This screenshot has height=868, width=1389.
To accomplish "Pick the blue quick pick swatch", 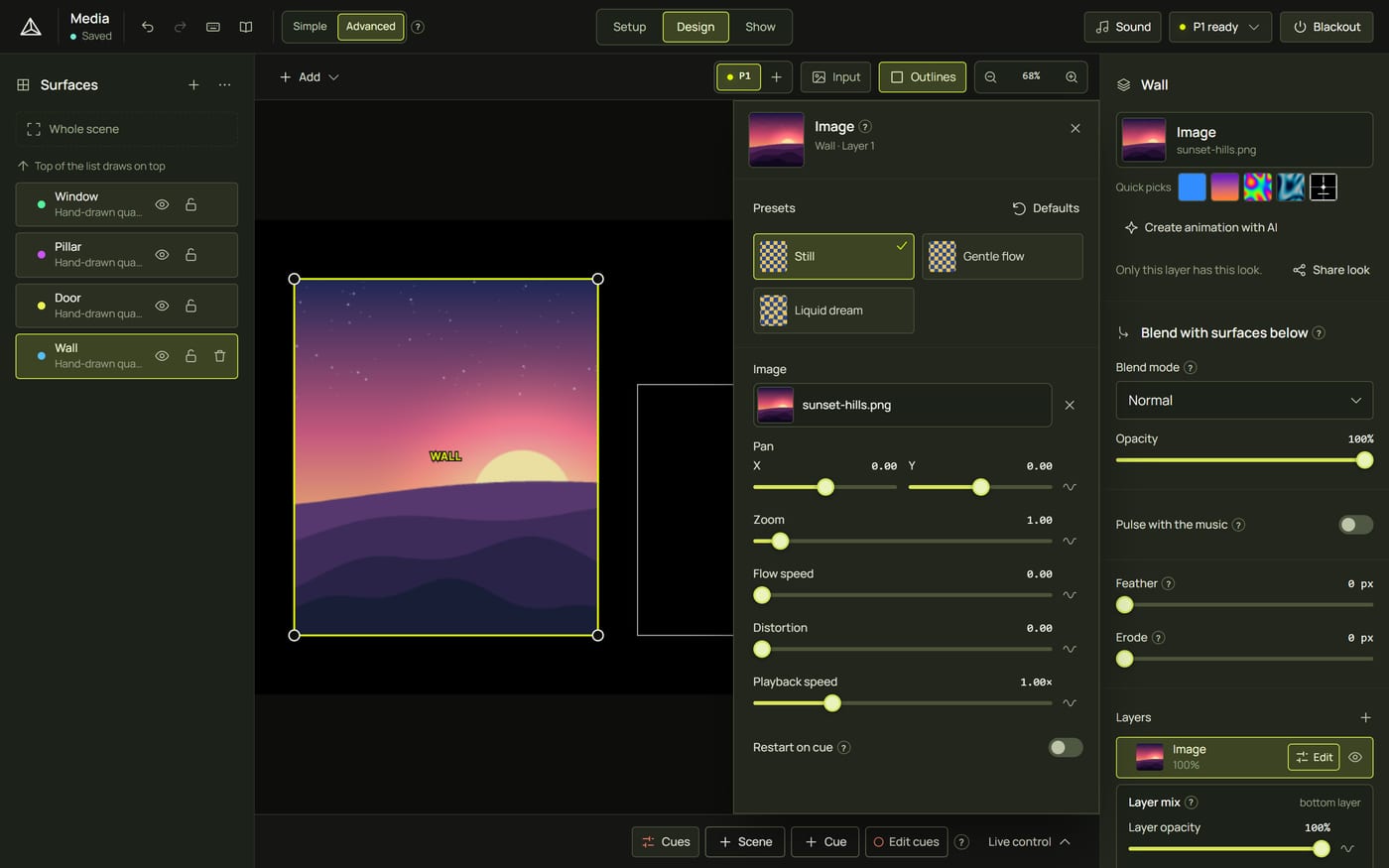I will point(1192,186).
